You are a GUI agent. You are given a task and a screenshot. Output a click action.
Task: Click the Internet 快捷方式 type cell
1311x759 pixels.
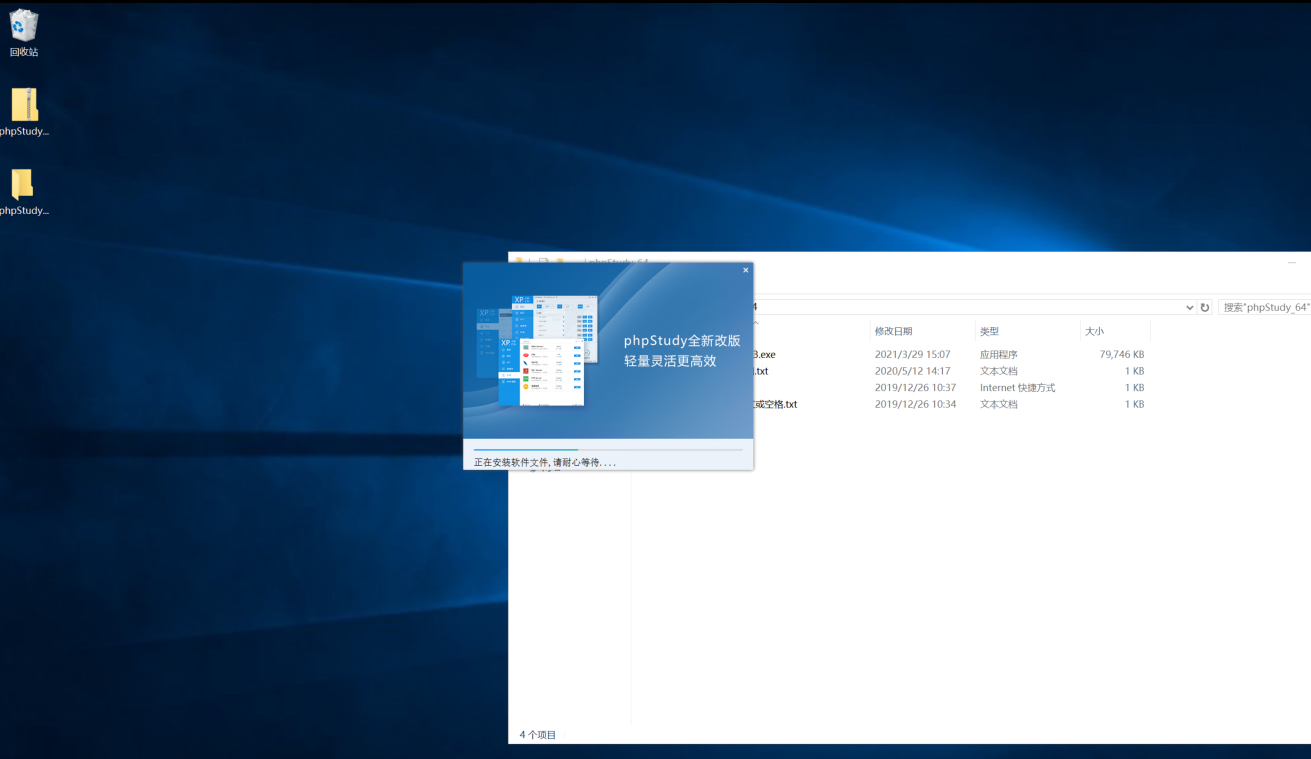[1017, 388]
